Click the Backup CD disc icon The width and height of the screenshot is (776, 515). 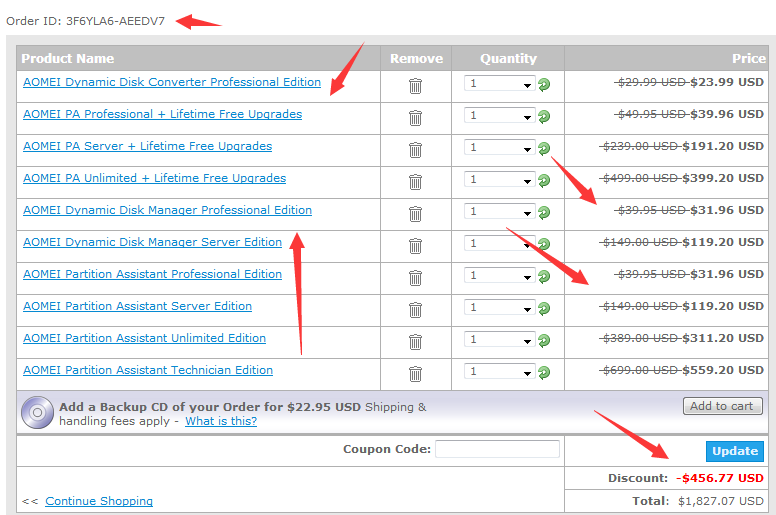pos(37,413)
